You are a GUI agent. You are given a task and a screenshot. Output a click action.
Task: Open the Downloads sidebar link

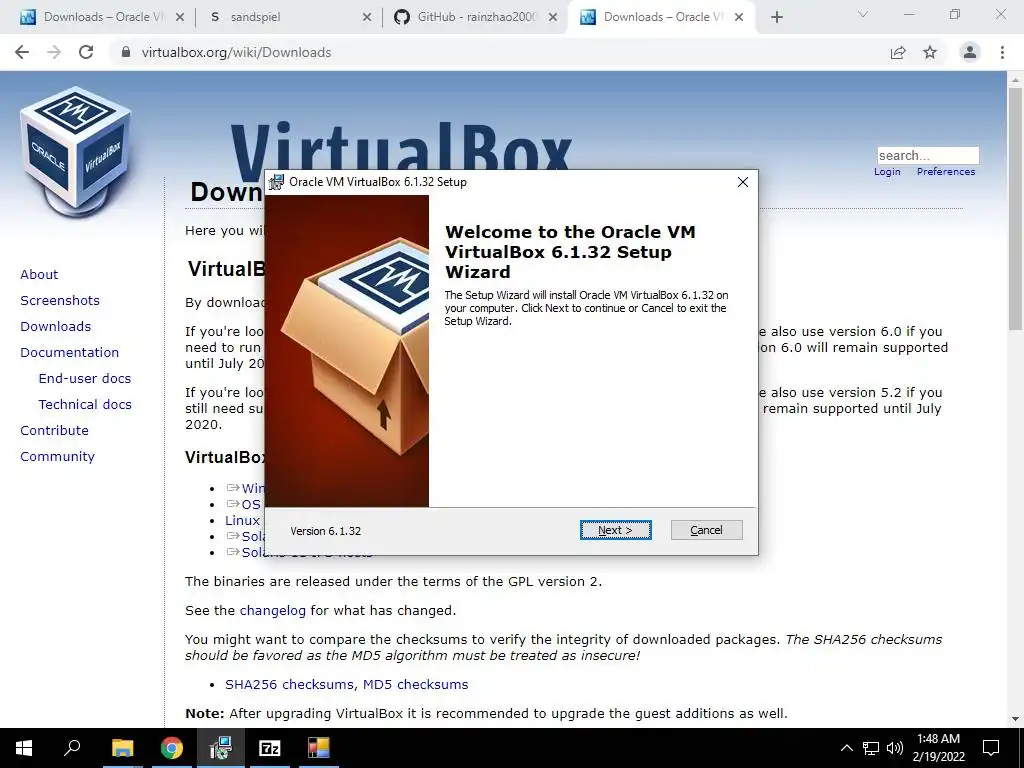tap(56, 327)
